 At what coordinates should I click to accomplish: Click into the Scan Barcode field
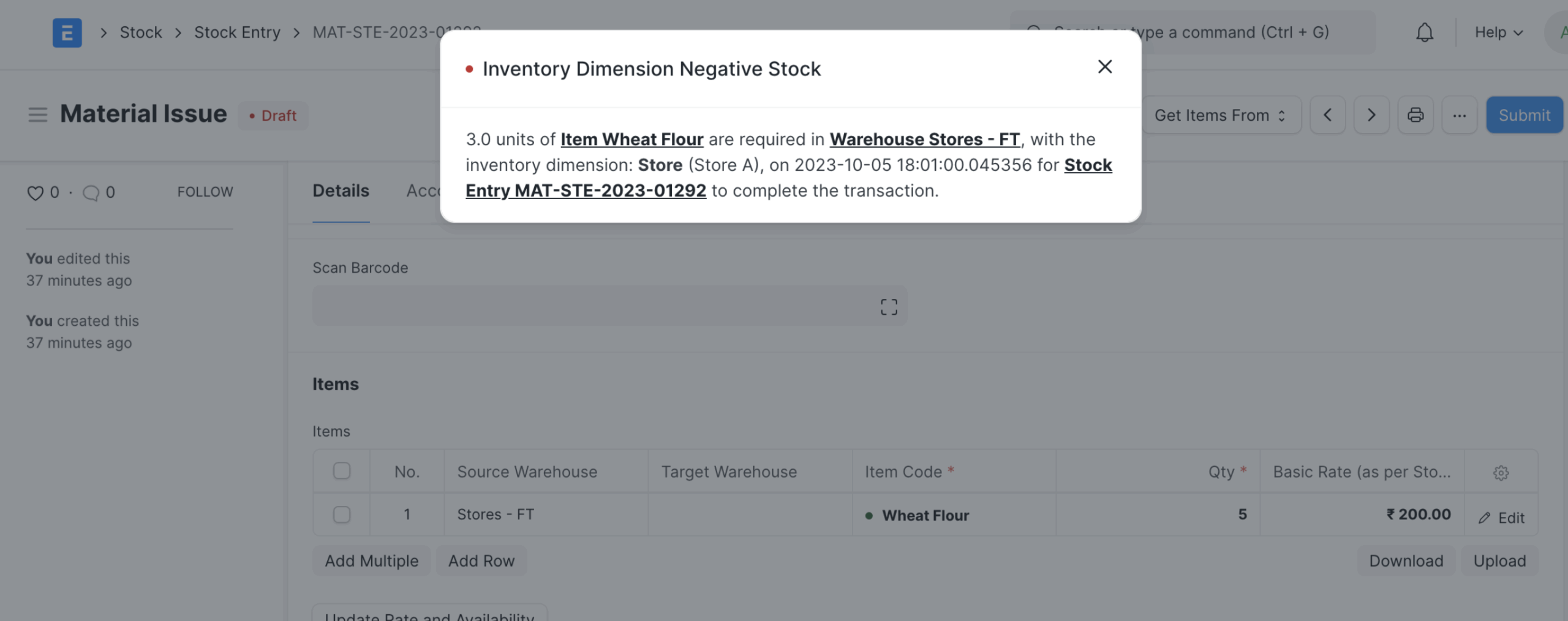588,306
